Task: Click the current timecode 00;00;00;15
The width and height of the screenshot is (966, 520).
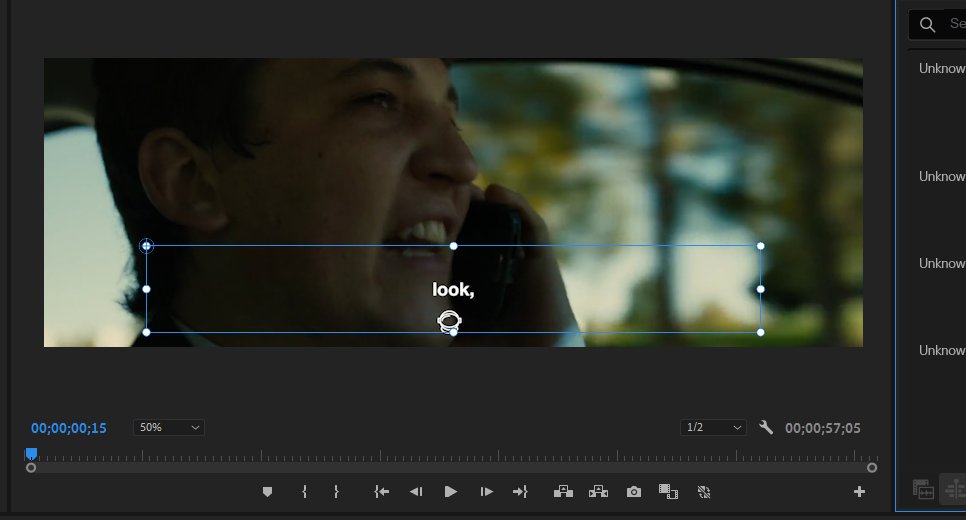Action: click(x=68, y=428)
